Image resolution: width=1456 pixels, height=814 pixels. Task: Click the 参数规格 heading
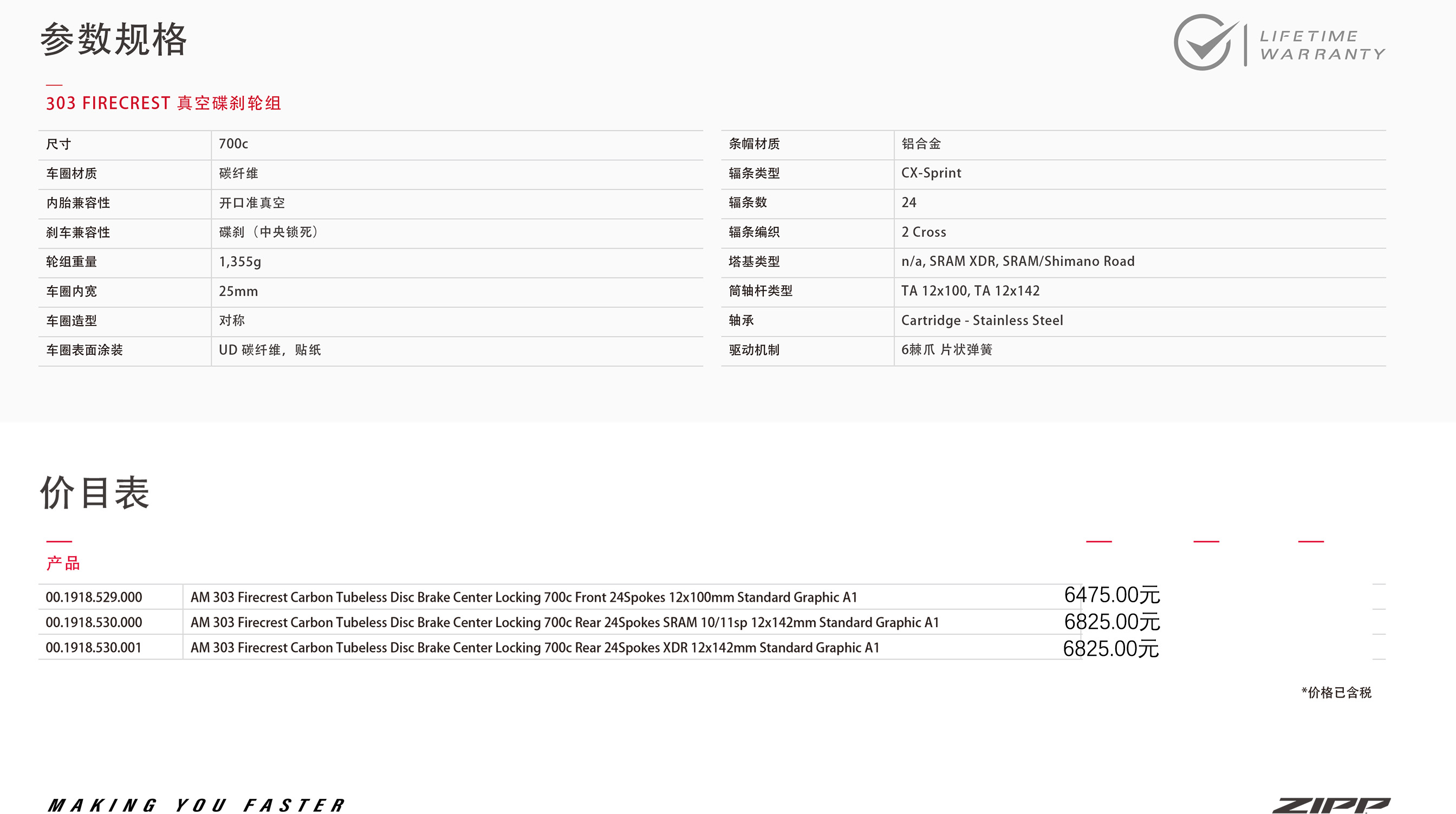click(x=114, y=40)
